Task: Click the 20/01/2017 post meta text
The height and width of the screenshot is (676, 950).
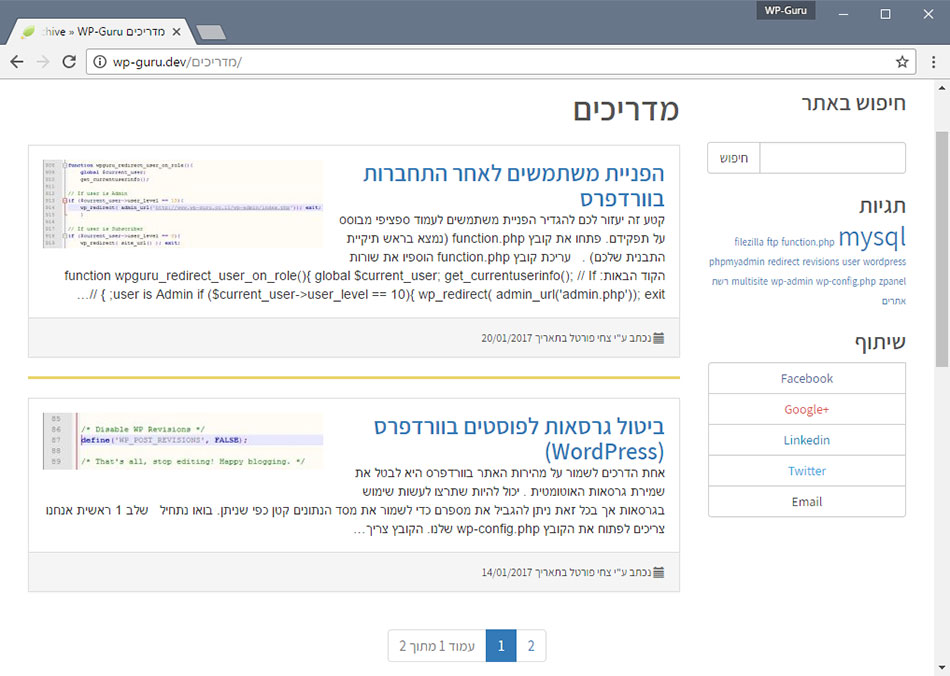Action: tap(566, 338)
